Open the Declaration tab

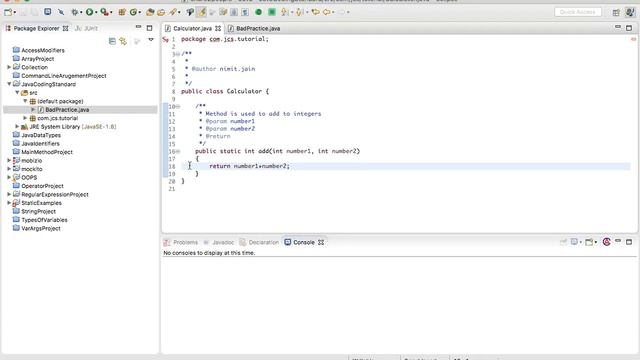click(260, 242)
